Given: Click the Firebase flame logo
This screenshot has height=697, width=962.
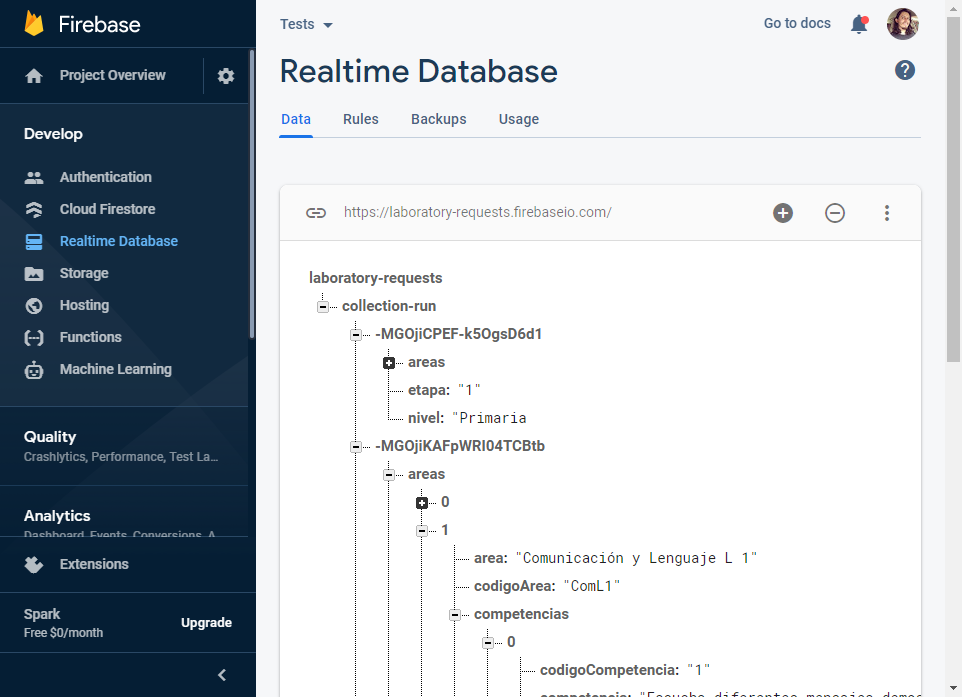Looking at the screenshot, I should [34, 24].
